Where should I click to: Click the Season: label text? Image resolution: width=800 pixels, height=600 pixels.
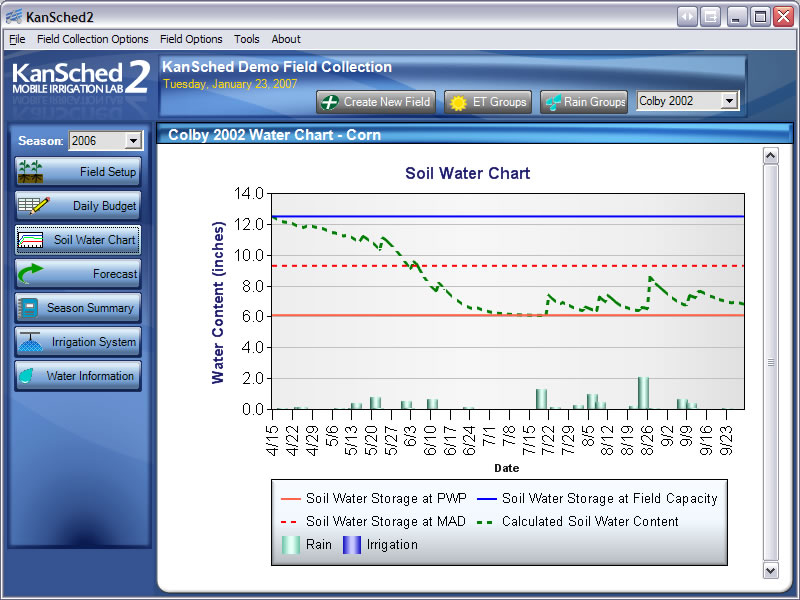41,141
